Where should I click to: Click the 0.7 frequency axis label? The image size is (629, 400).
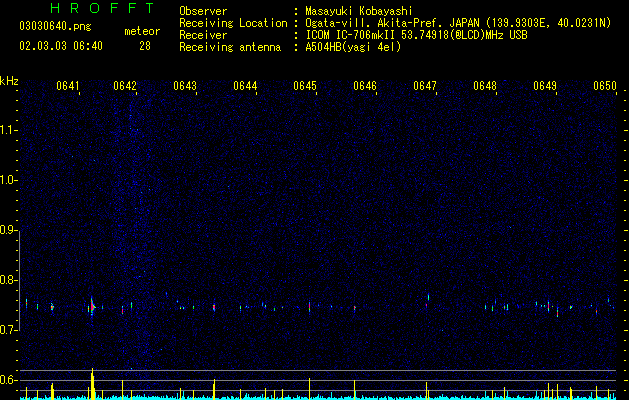point(9,330)
